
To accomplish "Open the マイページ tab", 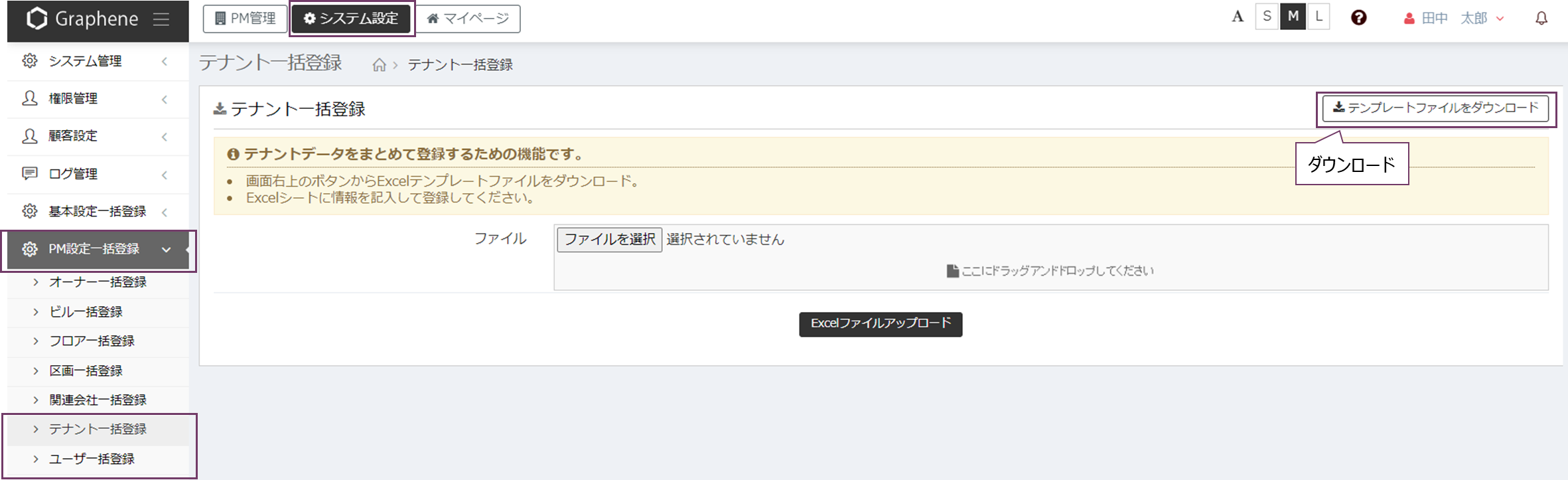I will pos(468,19).
